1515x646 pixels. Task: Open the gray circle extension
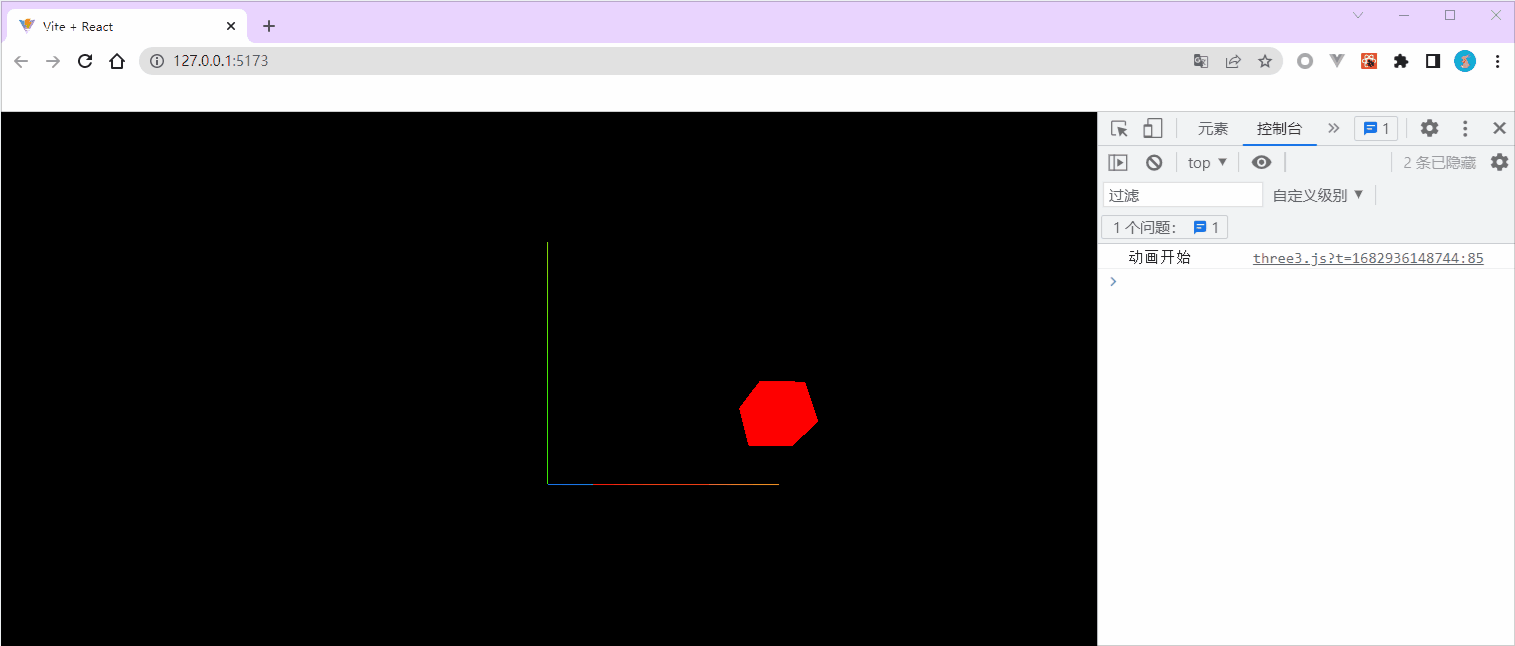tap(1305, 61)
